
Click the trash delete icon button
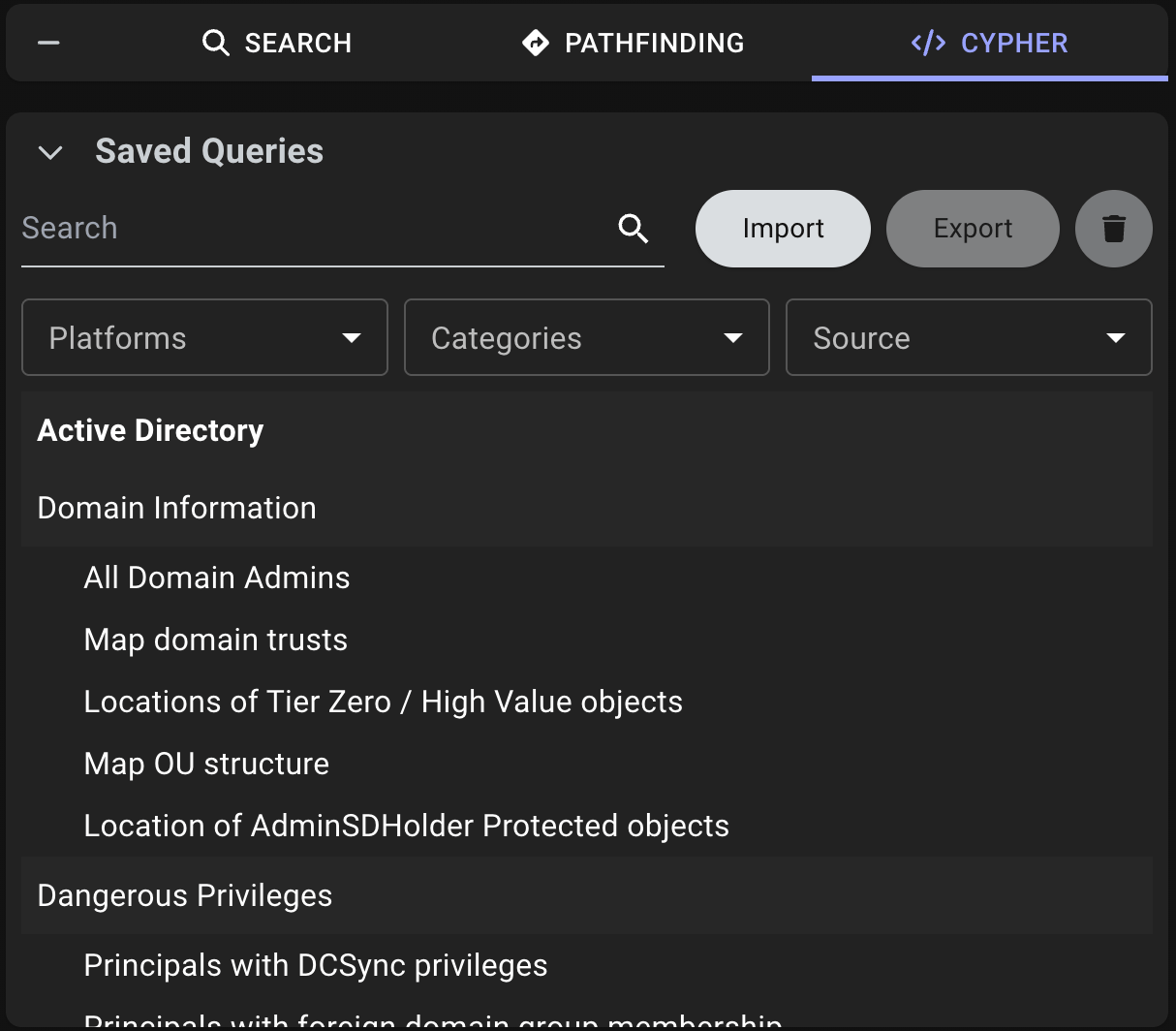tap(1114, 229)
